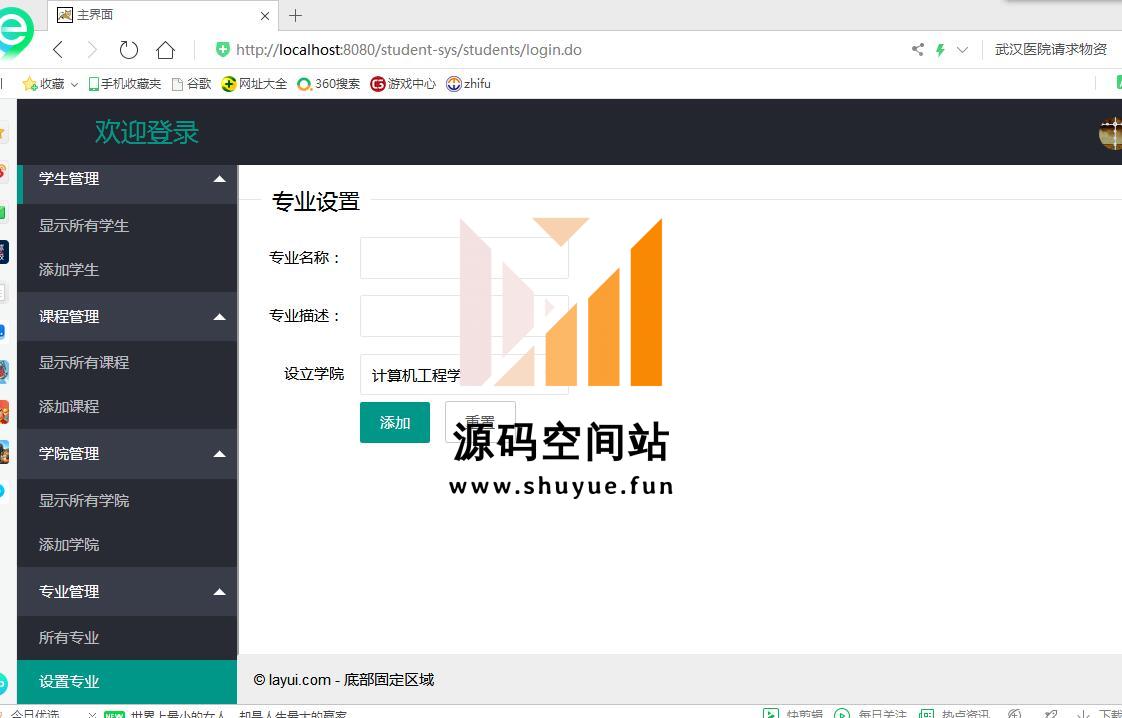
Task: Open the 谷歌 bookmark
Action: 191,84
